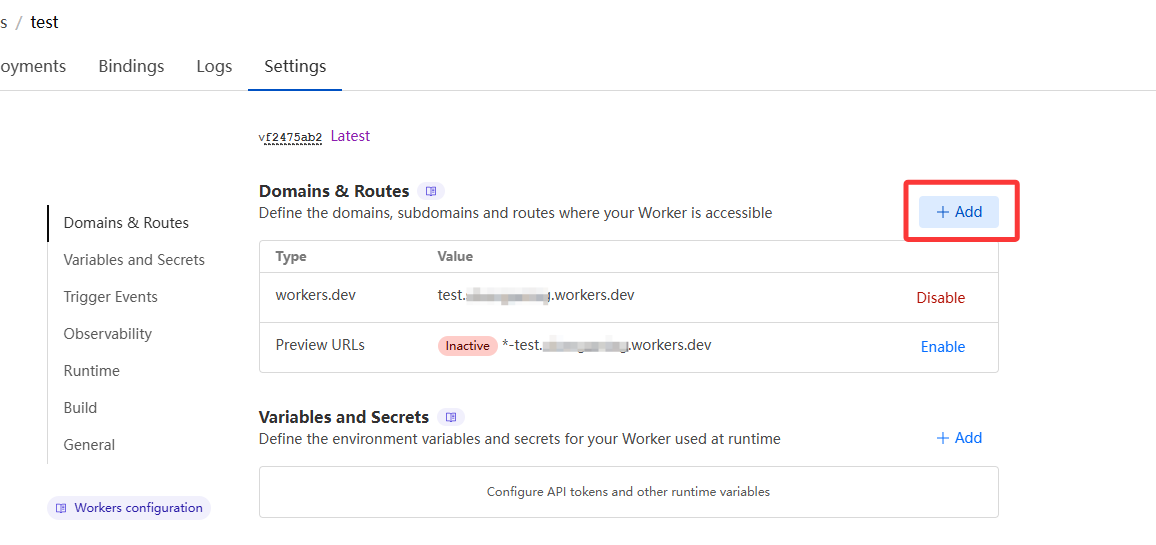Image resolution: width=1156 pixels, height=545 pixels.
Task: Enable the Preview URLs
Action: coord(943,347)
